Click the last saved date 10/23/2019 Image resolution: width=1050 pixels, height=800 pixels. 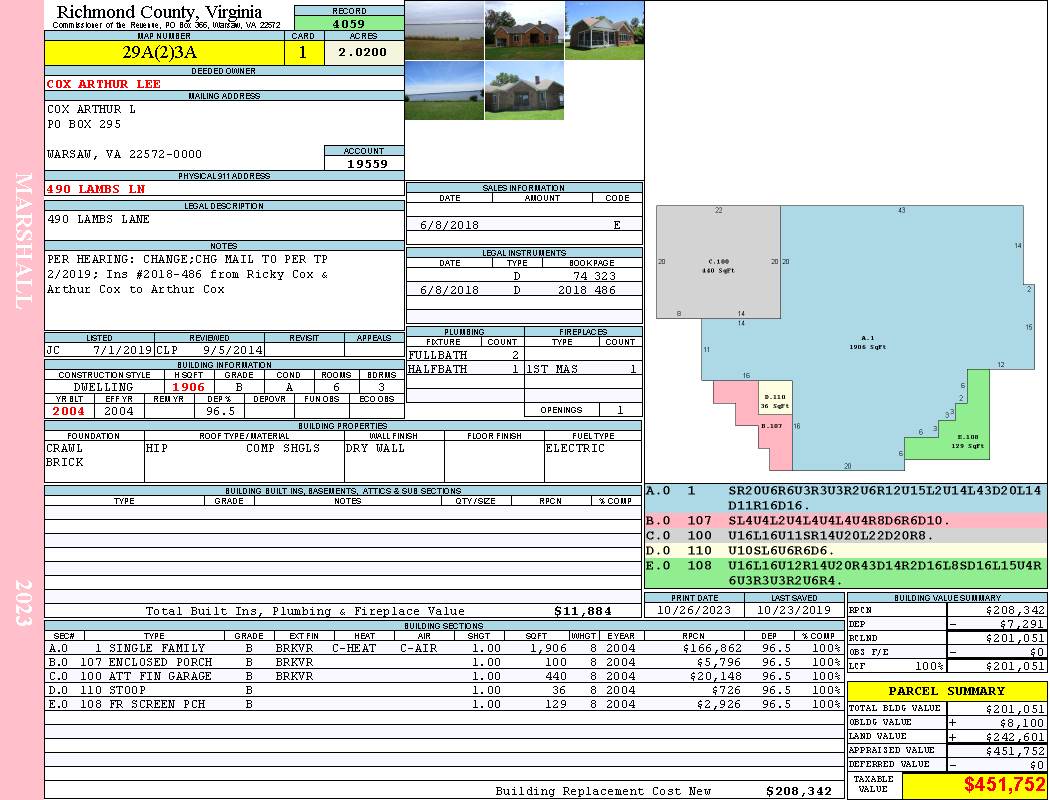click(x=794, y=611)
